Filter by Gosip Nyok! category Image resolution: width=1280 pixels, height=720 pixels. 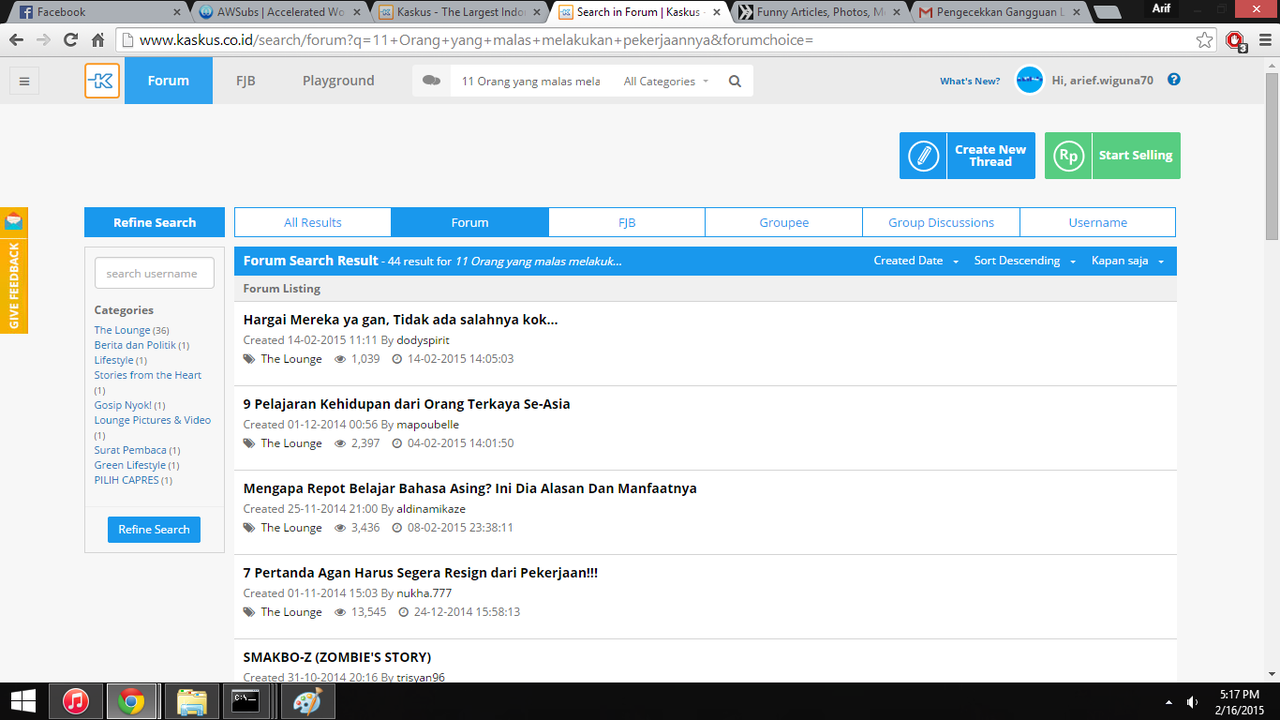(x=123, y=405)
